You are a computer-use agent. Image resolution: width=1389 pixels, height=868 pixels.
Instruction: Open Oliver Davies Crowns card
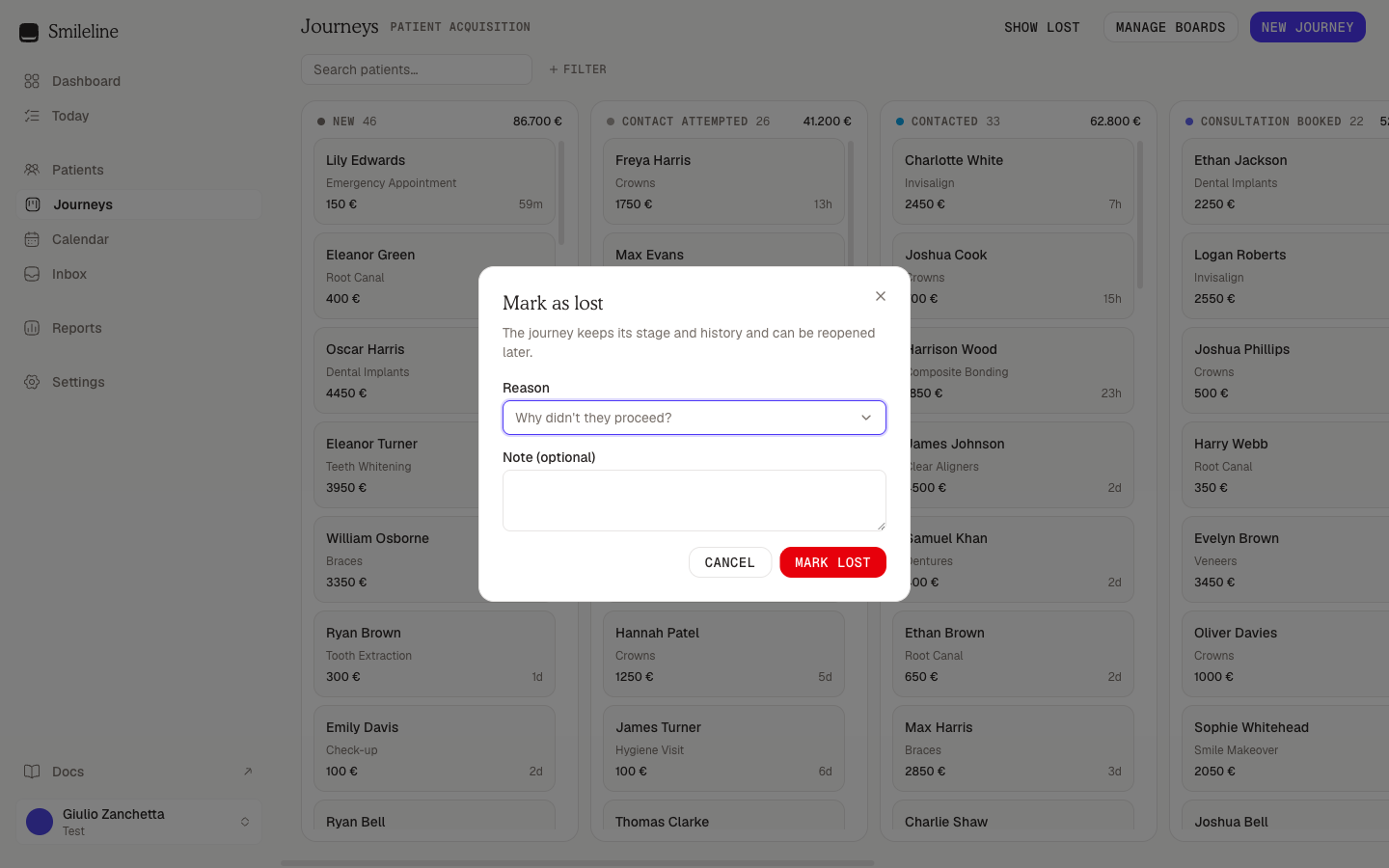(1286, 654)
